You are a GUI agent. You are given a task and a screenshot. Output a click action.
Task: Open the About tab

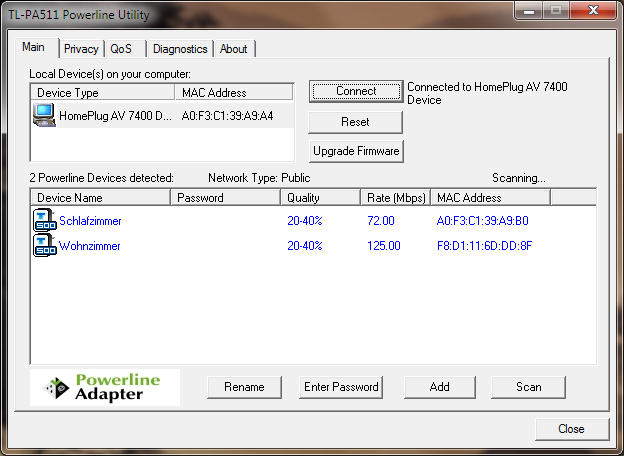pyautogui.click(x=234, y=49)
